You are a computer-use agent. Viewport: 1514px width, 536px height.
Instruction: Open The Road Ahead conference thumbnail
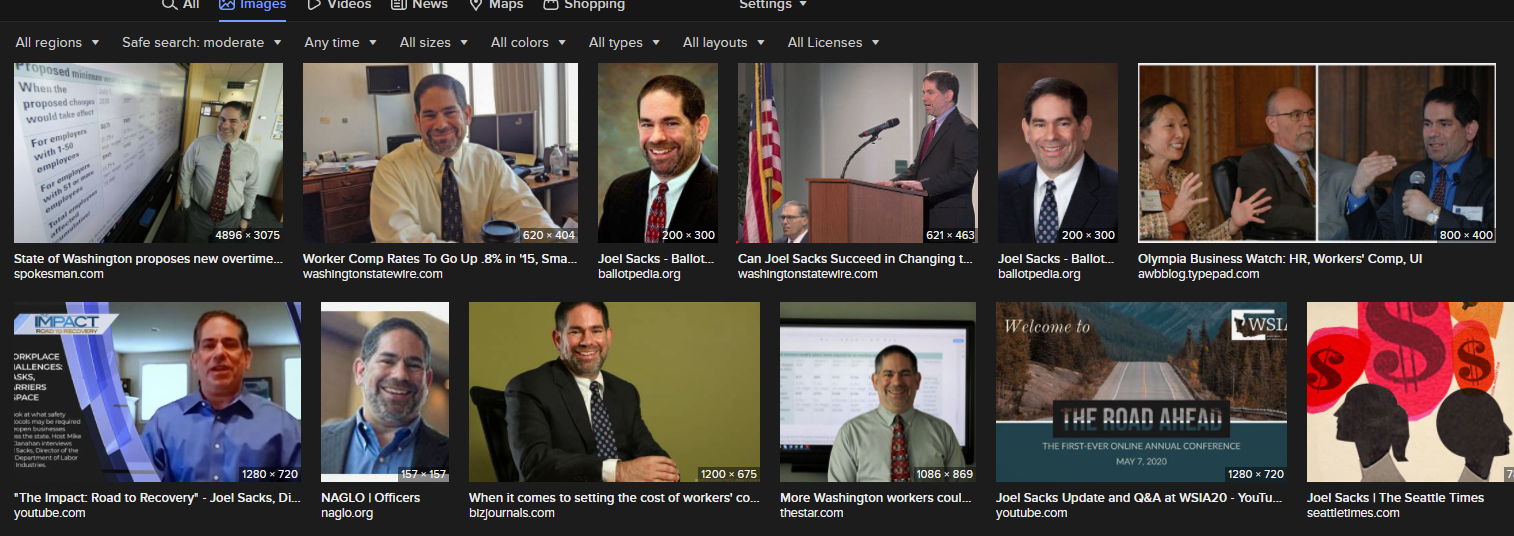point(1141,392)
